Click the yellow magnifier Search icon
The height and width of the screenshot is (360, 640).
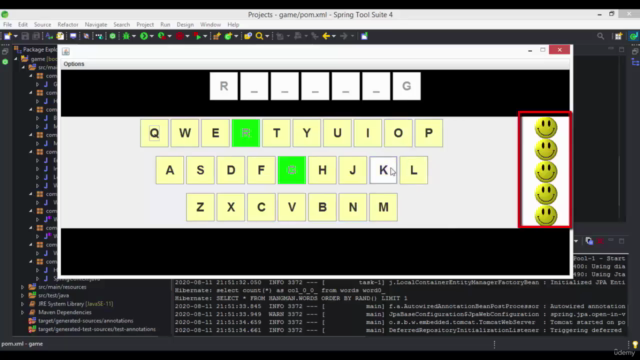(259, 36)
